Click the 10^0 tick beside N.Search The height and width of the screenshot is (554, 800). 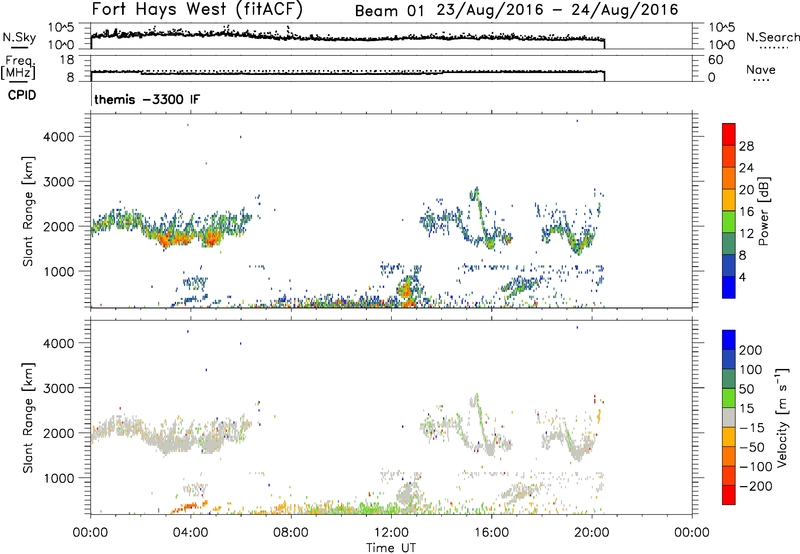pos(722,45)
